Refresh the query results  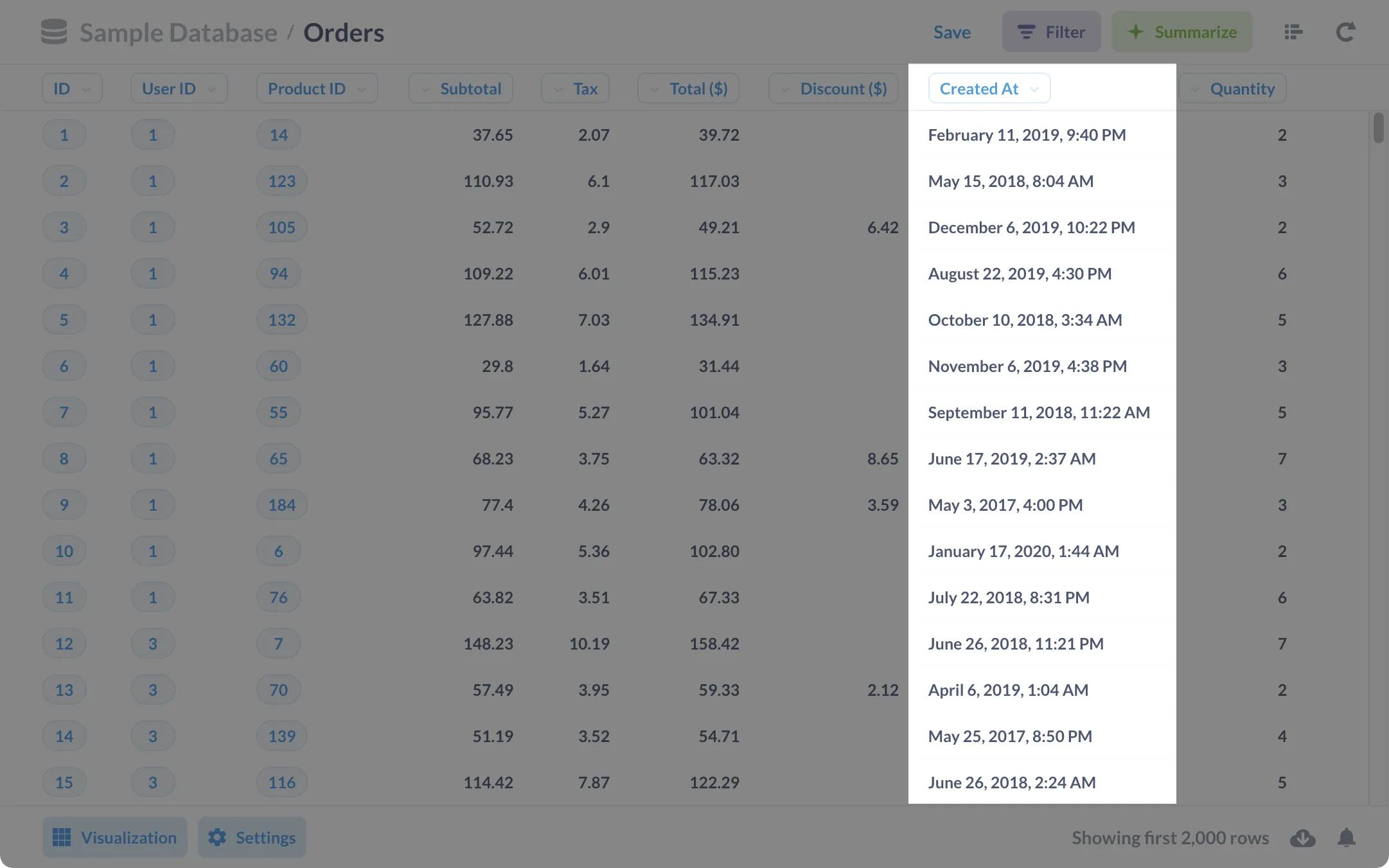pos(1346,31)
